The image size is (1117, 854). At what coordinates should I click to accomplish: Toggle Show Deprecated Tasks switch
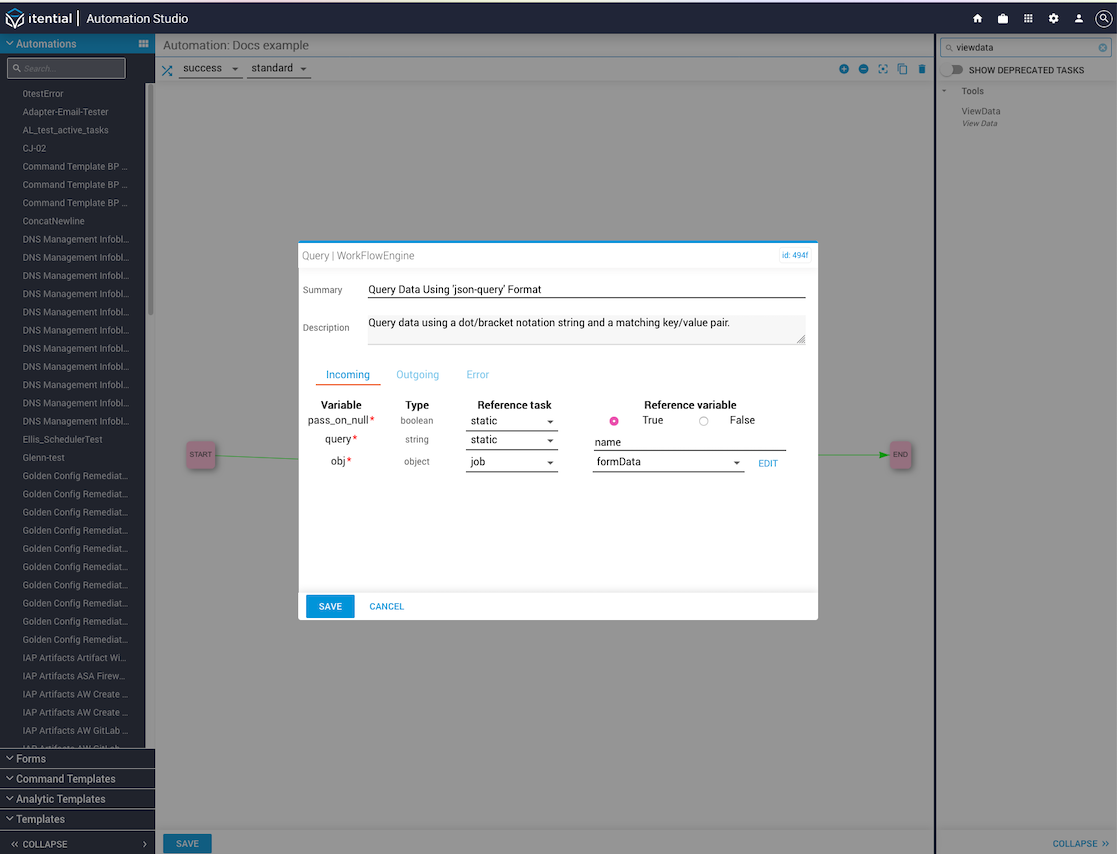[x=952, y=70]
